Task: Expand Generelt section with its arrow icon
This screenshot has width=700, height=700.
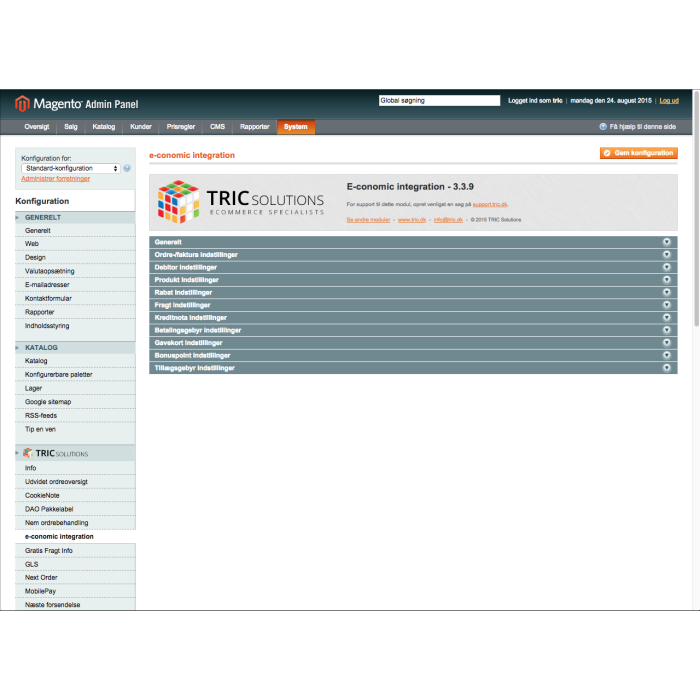Action: pyautogui.click(x=666, y=242)
